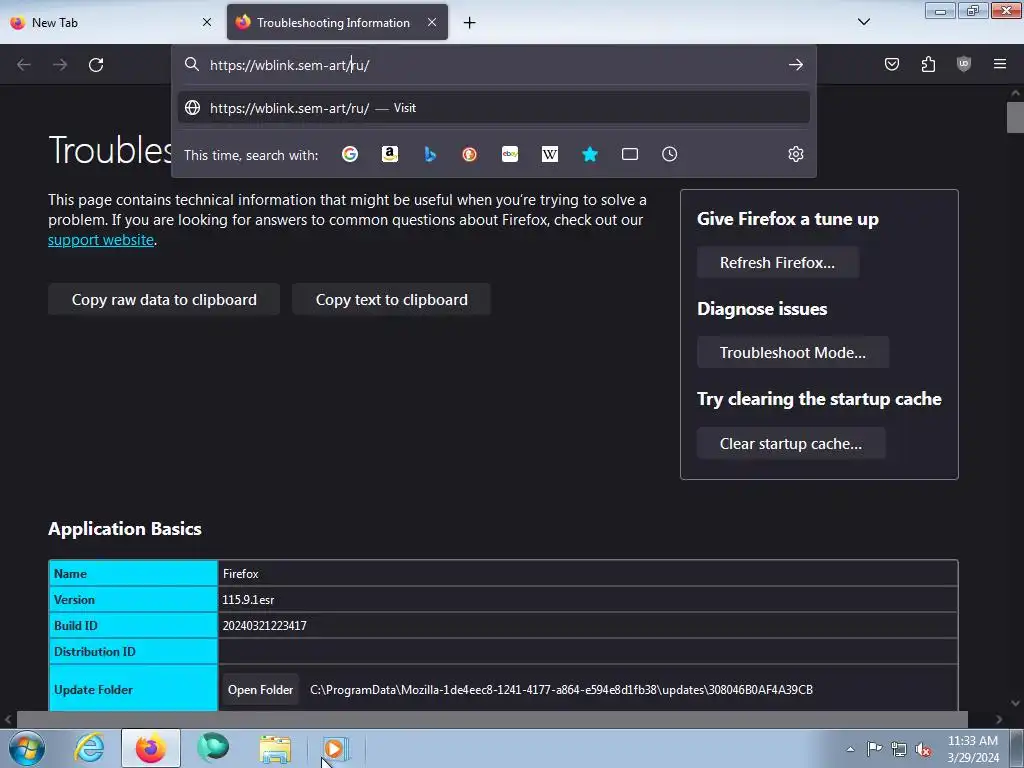Search bookmarks using the star icon

tap(590, 154)
